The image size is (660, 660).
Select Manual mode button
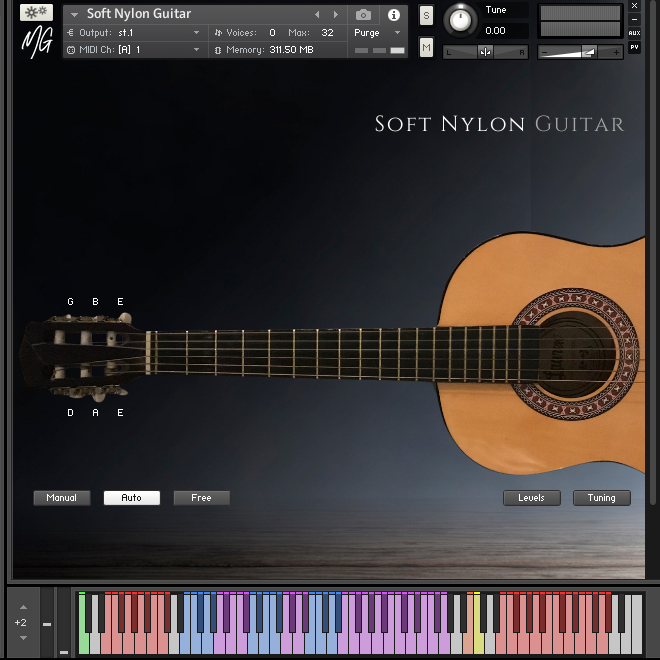coord(62,498)
